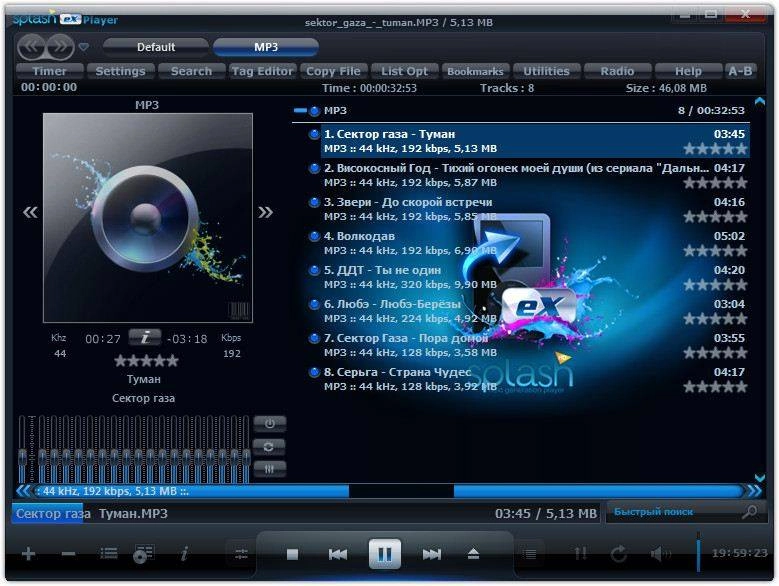
Task: Select track 2 Високосный Год
Action: click(535, 175)
